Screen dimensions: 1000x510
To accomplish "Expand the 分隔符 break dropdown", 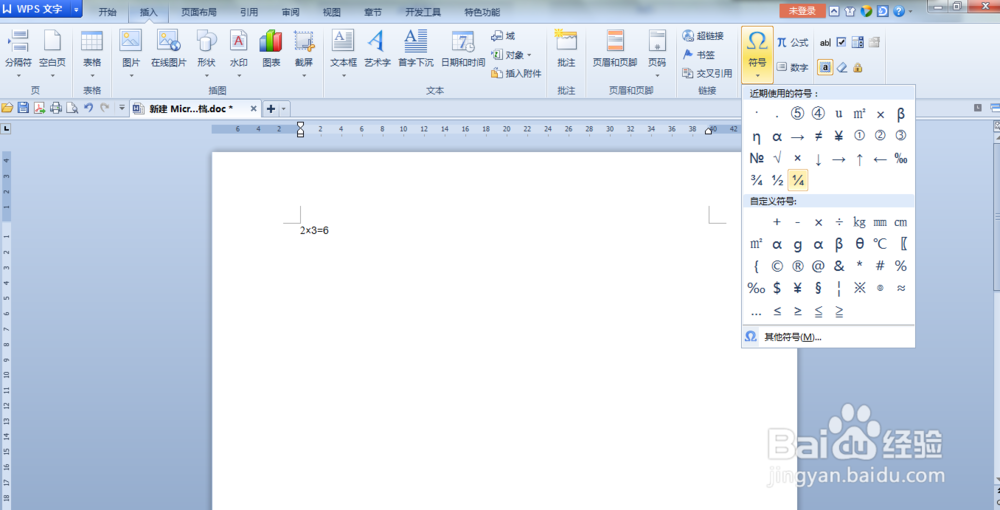I will [18, 75].
